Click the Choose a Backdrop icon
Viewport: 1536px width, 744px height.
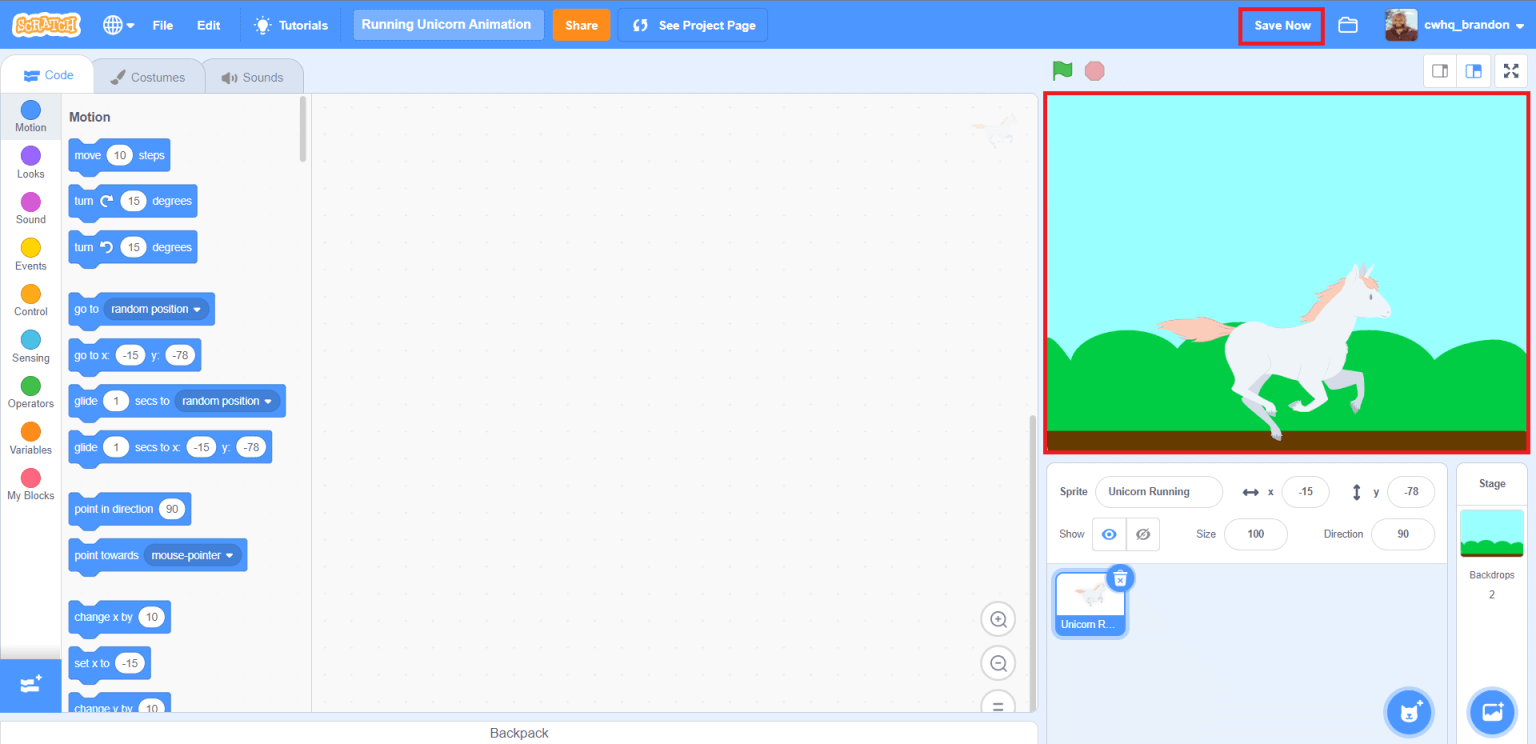[x=1491, y=711]
